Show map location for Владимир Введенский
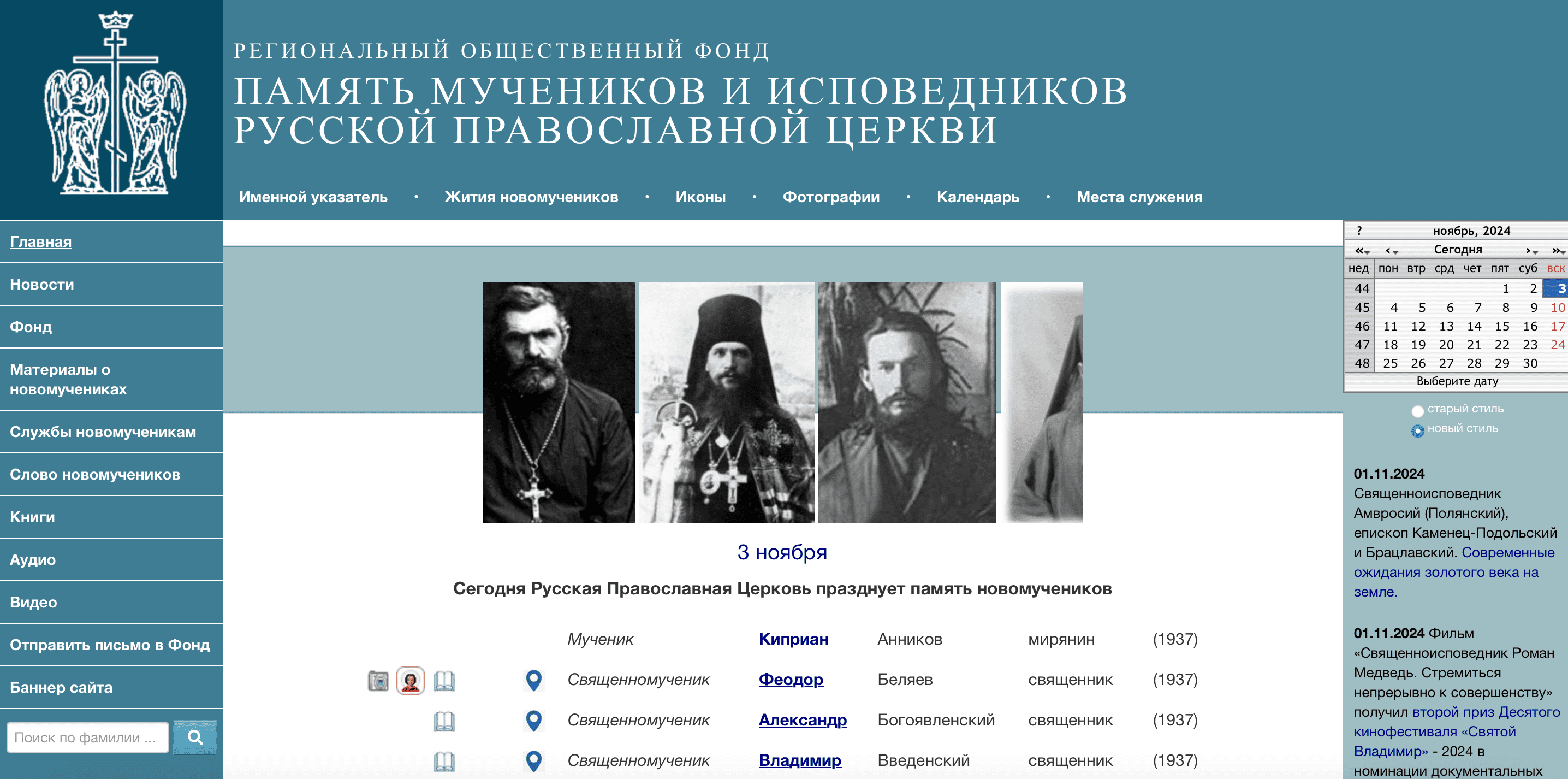Viewport: 1568px width, 779px height. [534, 762]
